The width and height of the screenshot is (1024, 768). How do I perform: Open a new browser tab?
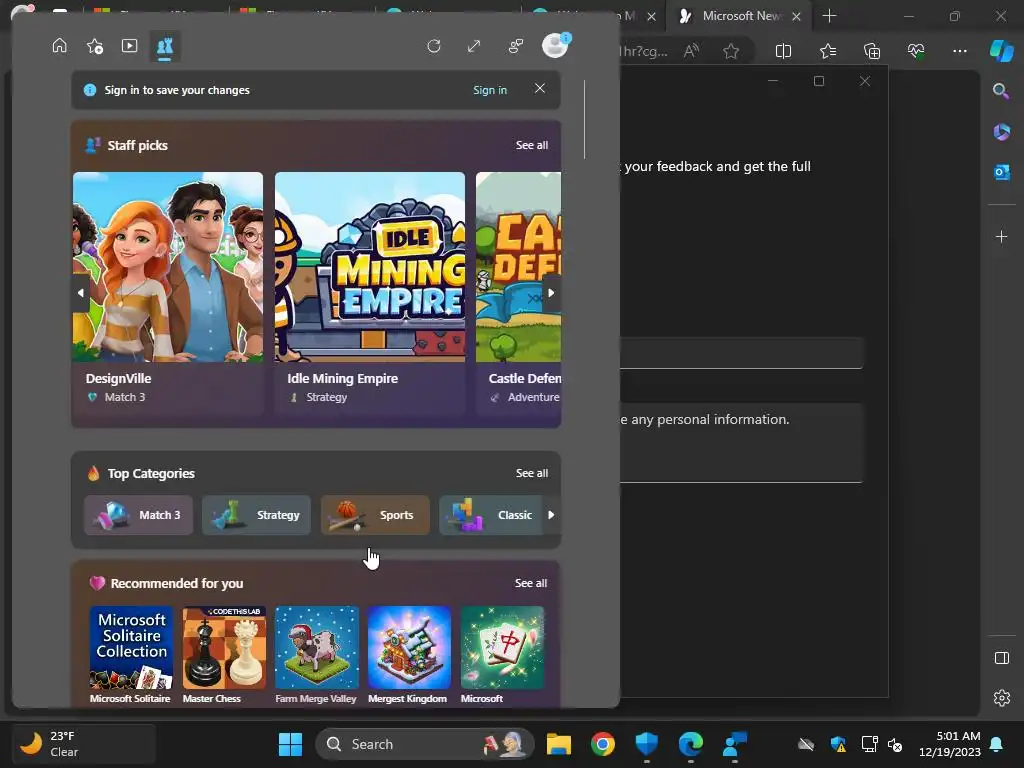tap(829, 16)
